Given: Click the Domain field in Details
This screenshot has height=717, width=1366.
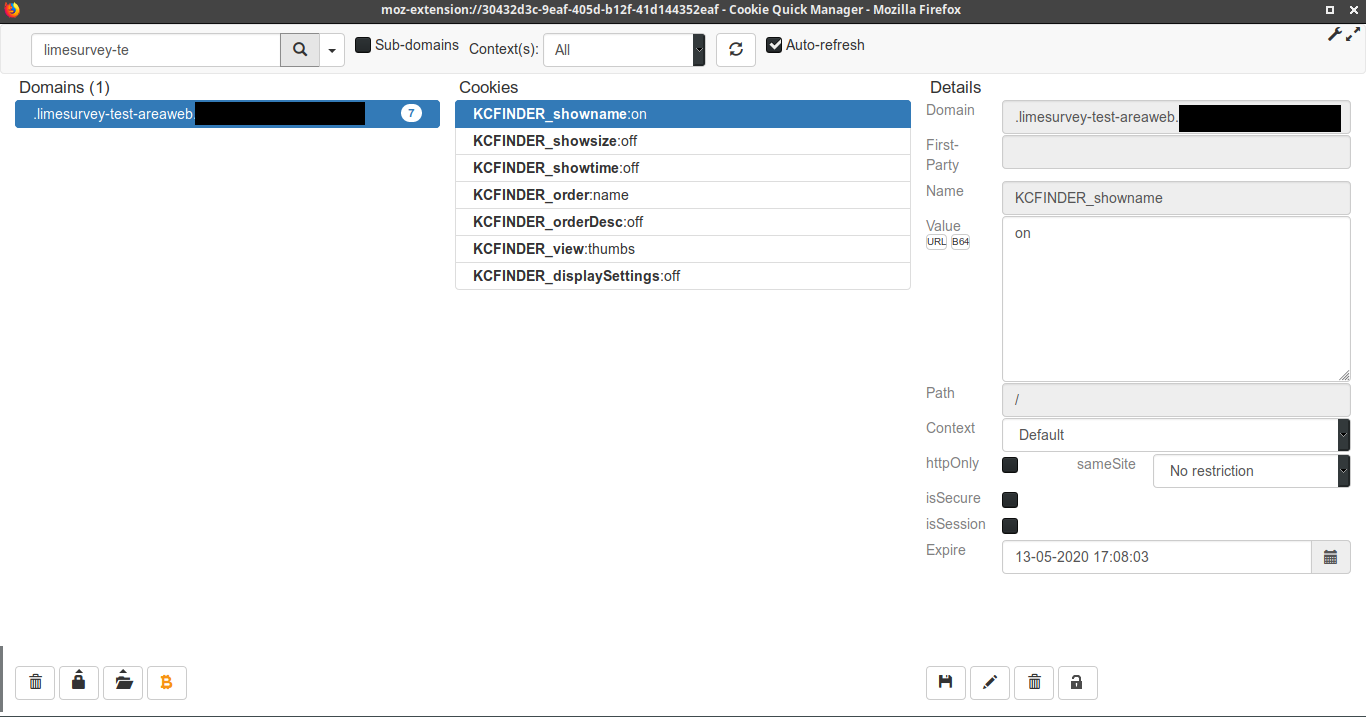Looking at the screenshot, I should click(x=1176, y=117).
